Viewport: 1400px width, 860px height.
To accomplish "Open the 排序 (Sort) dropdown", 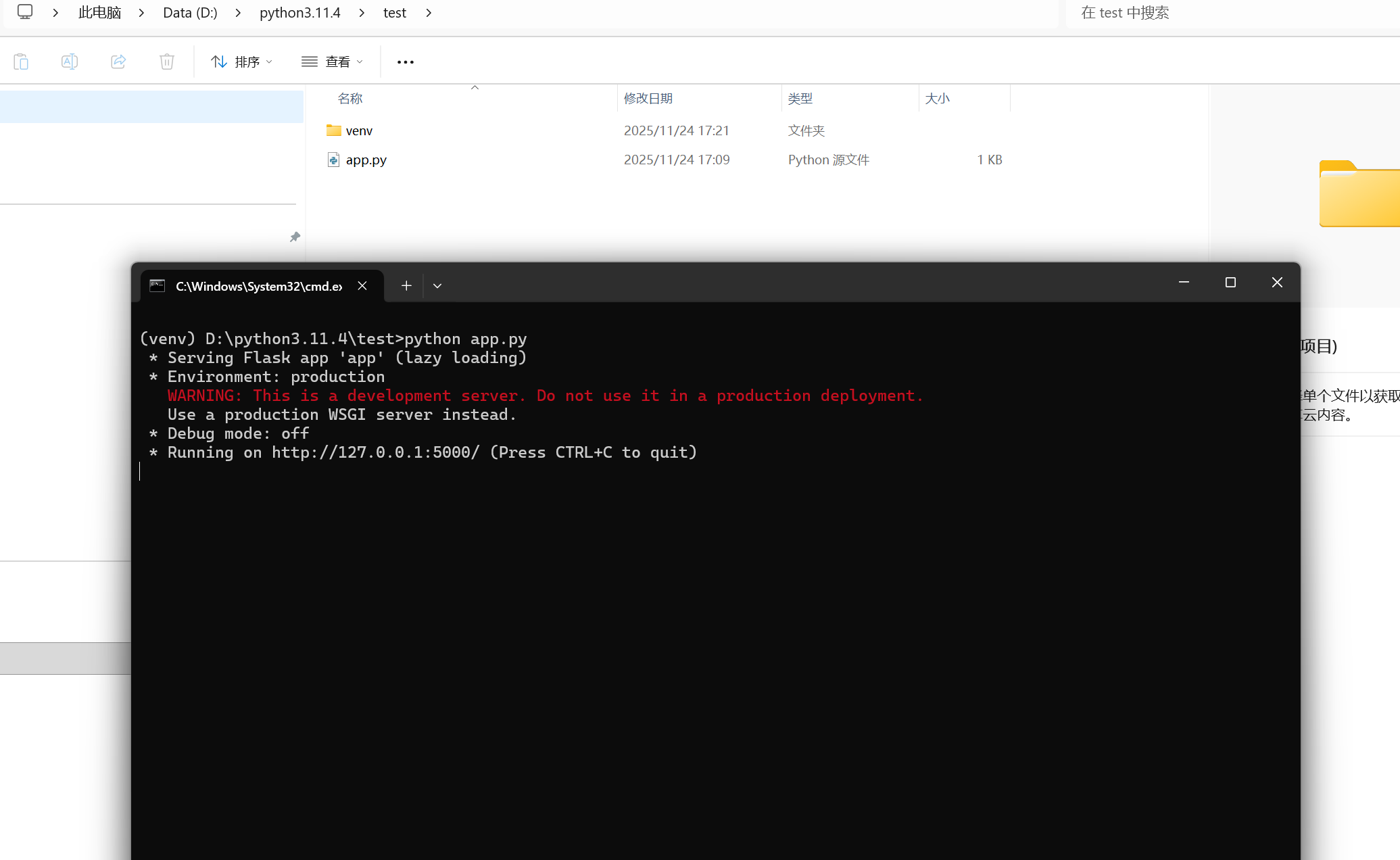I will pyautogui.click(x=241, y=61).
